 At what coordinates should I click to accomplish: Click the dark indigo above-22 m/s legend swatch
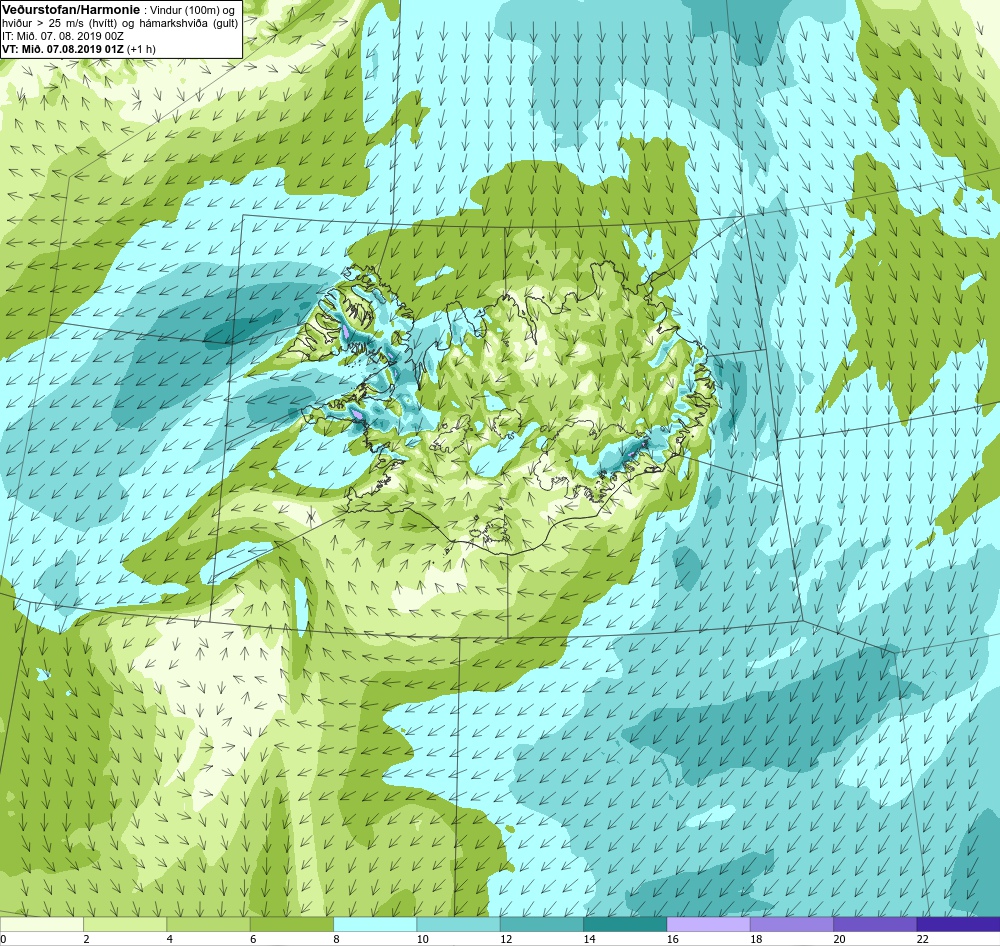[958, 924]
